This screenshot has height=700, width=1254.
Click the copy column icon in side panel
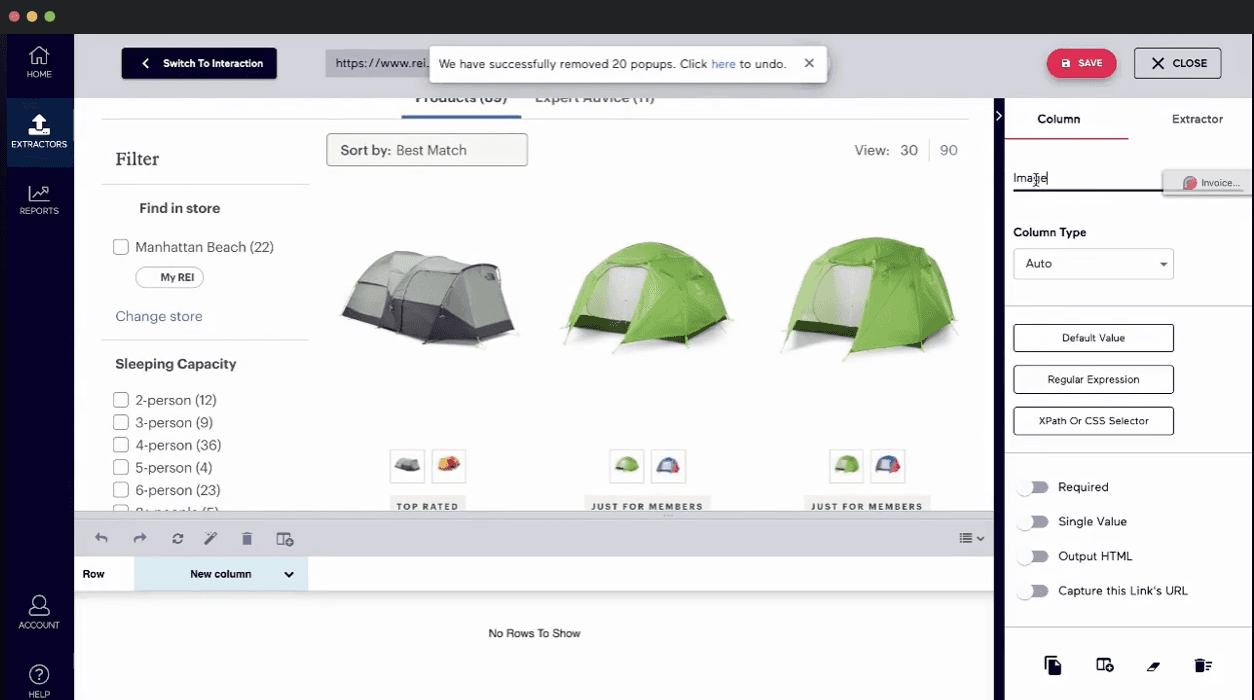point(1053,665)
